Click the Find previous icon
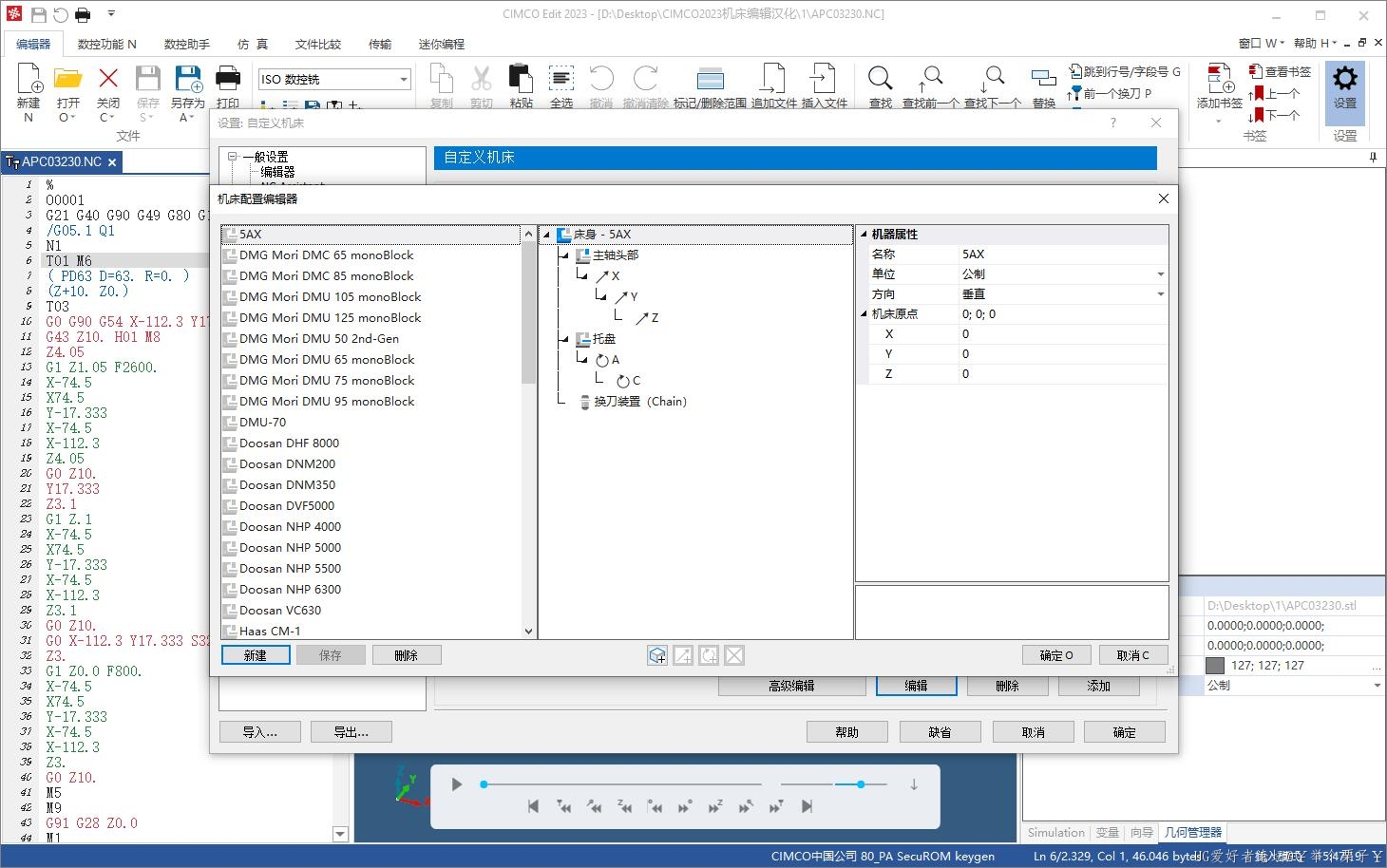 click(x=930, y=79)
